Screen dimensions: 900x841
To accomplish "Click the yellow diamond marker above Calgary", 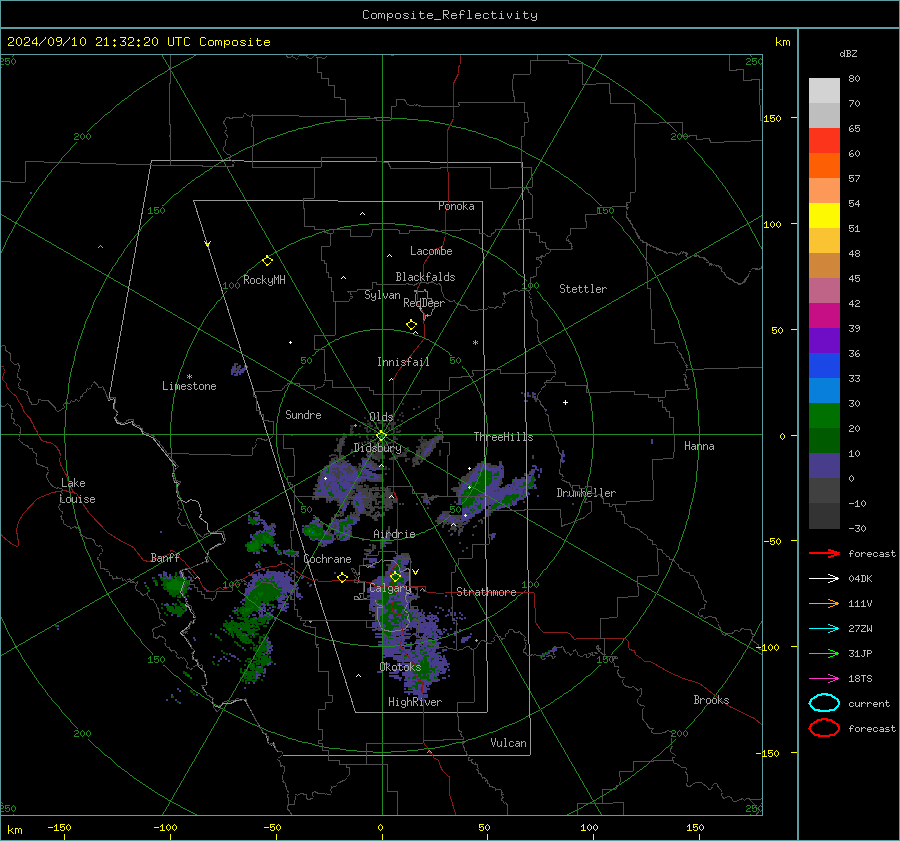I will [395, 576].
